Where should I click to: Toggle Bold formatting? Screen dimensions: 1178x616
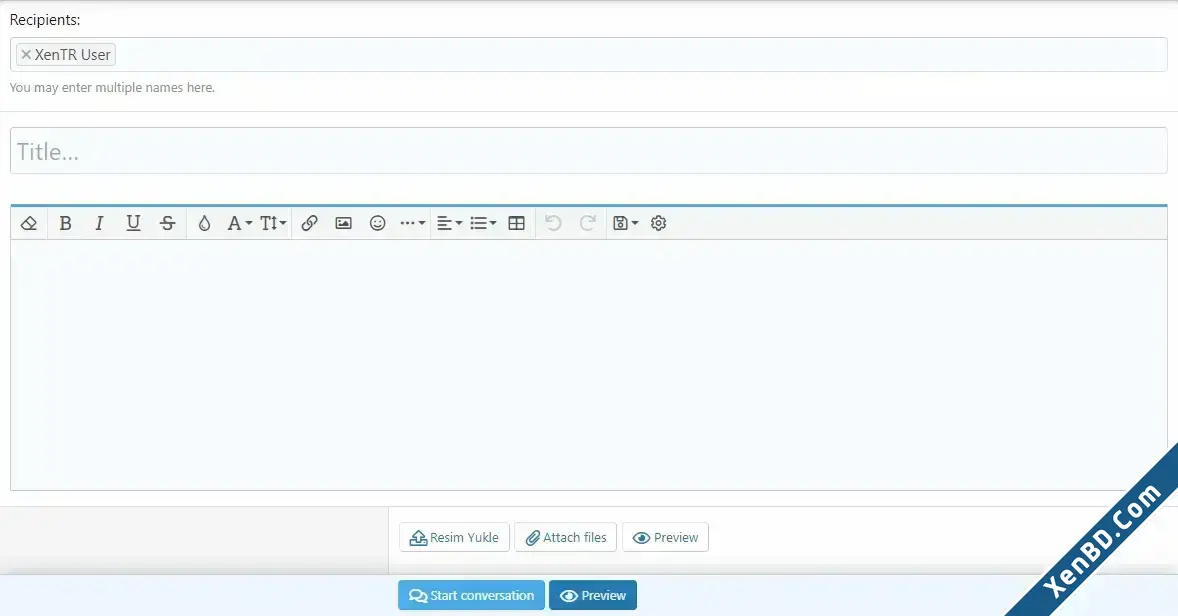[65, 223]
